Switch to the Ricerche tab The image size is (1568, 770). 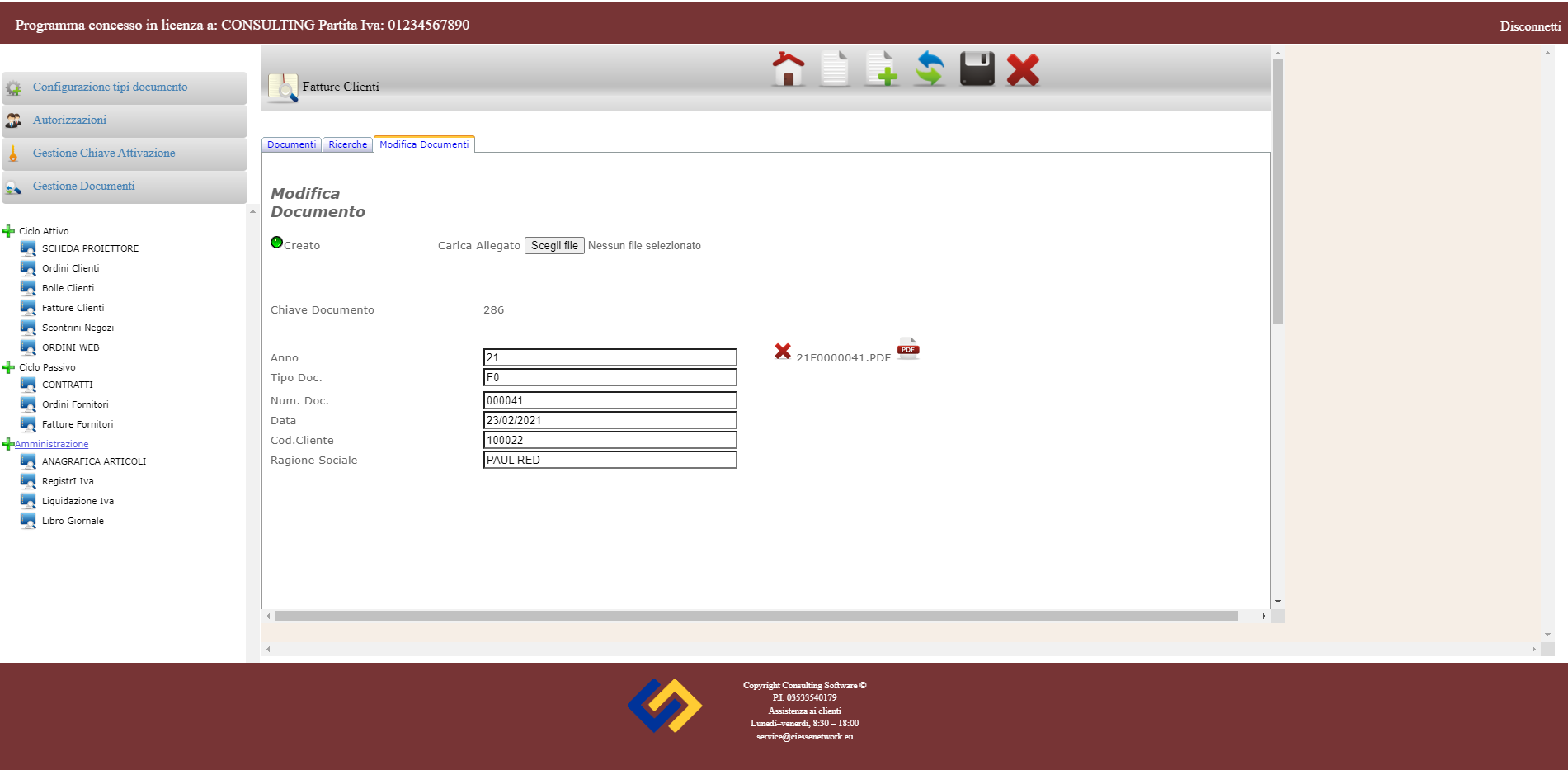[x=347, y=144]
